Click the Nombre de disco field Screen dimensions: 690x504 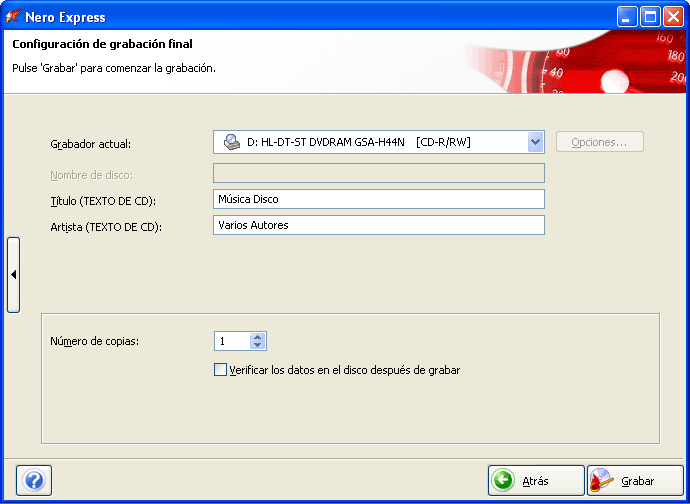click(379, 174)
